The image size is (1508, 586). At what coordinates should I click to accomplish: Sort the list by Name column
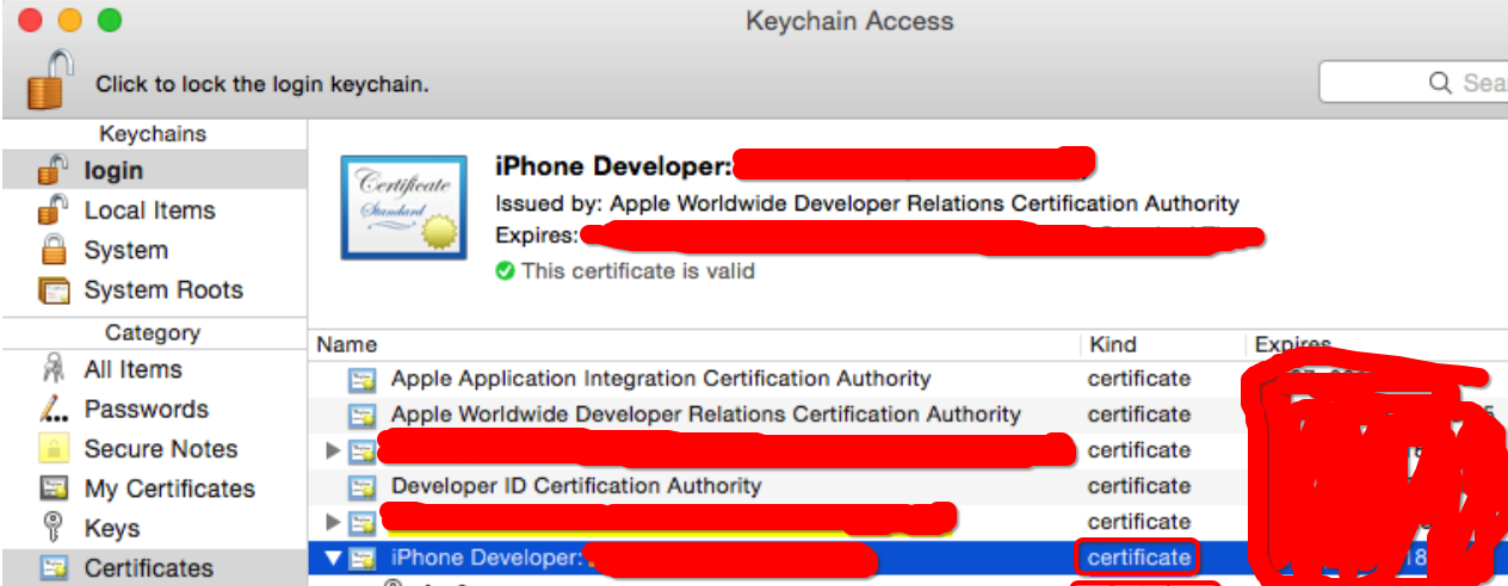[347, 345]
